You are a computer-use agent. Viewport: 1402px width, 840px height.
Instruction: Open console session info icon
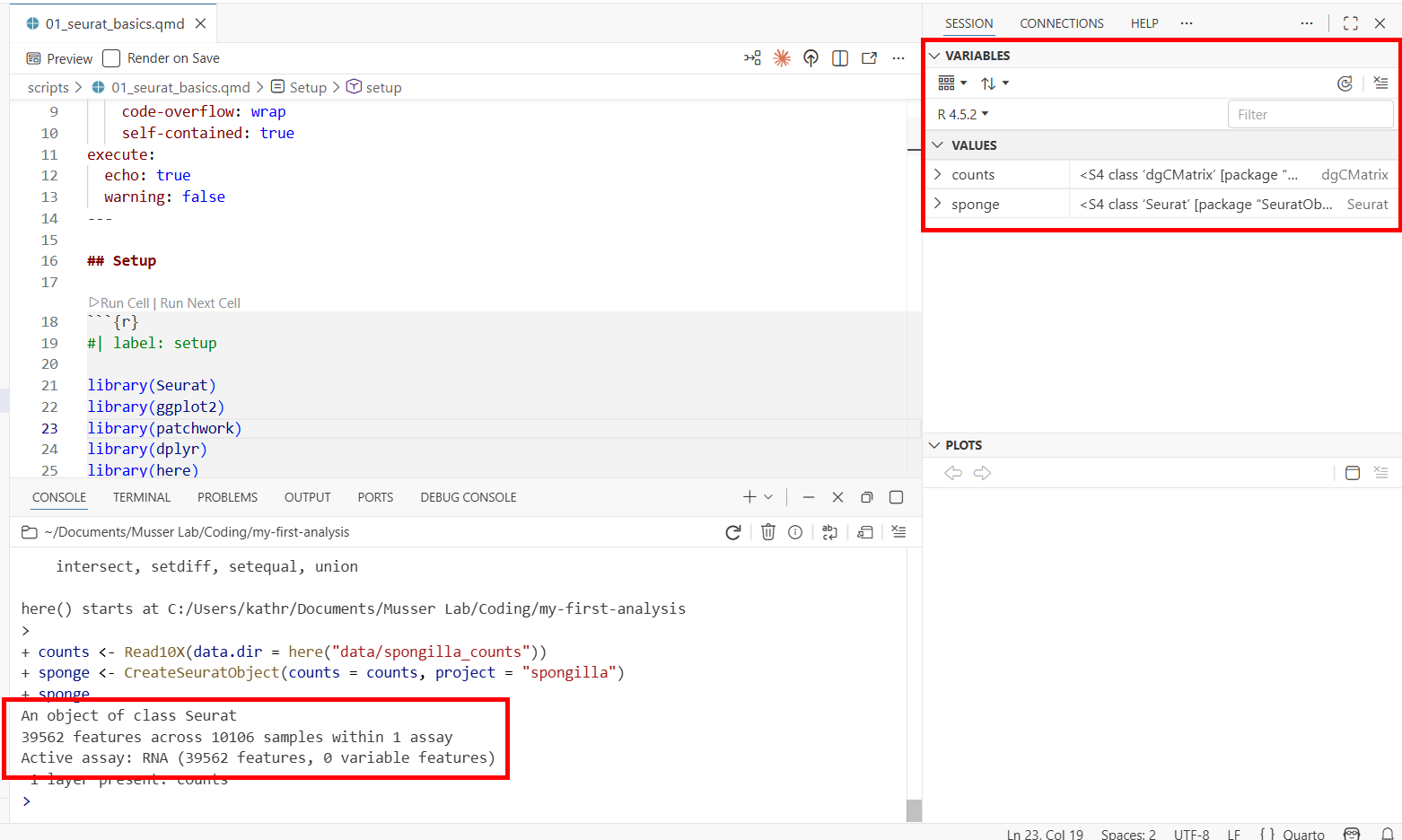tap(795, 532)
